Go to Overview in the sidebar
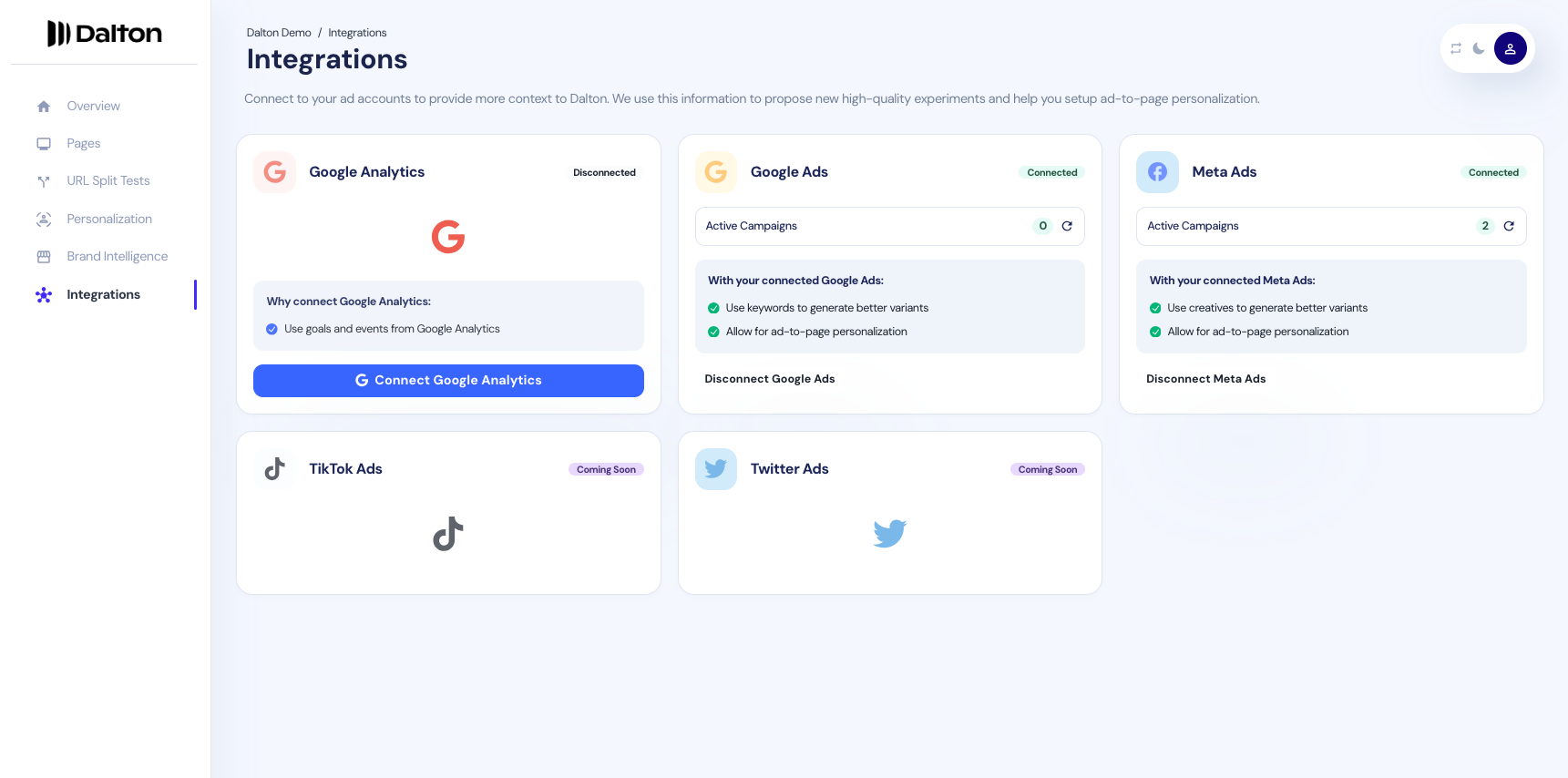1568x778 pixels. (x=93, y=106)
